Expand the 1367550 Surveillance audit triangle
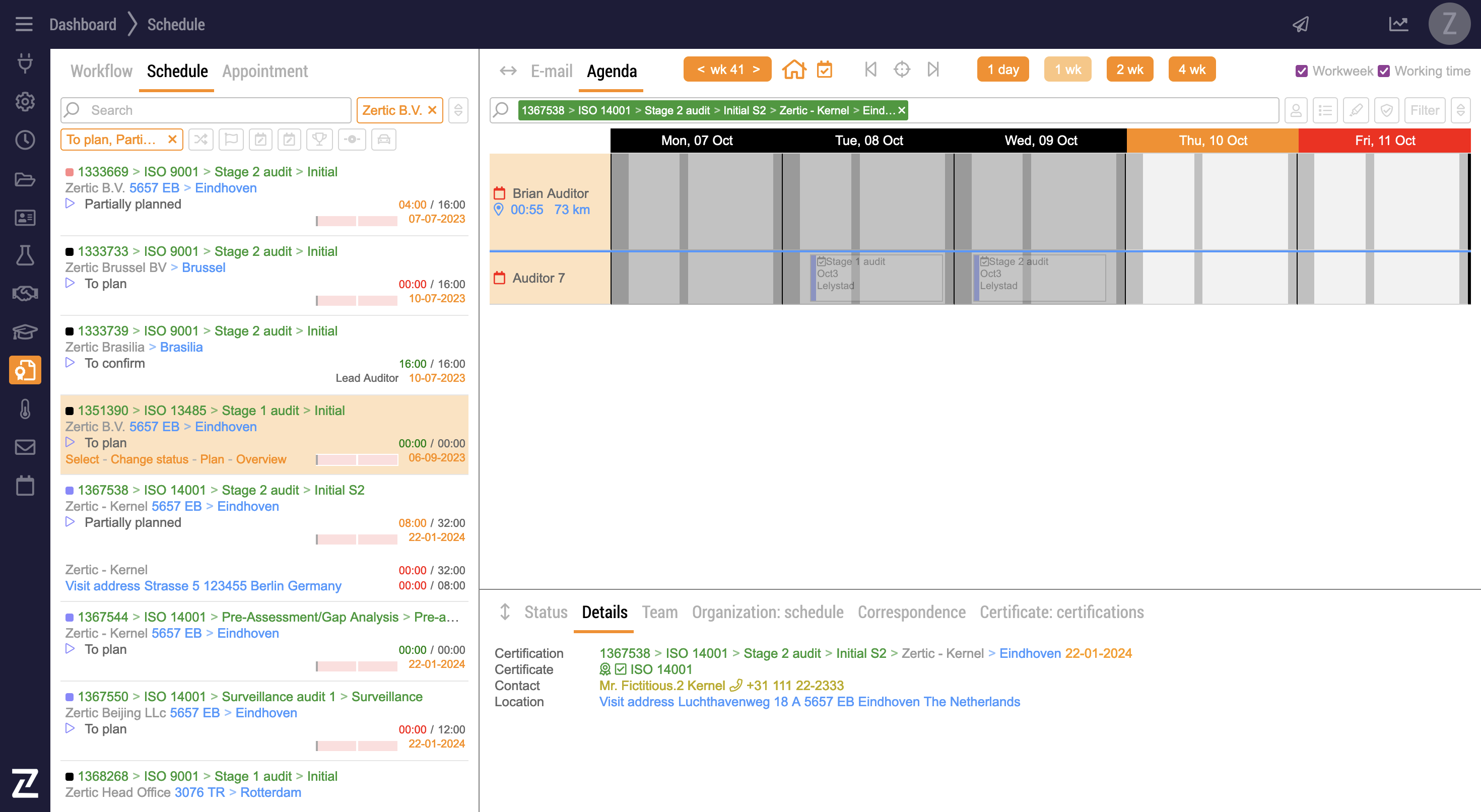The height and width of the screenshot is (812, 1481). [70, 728]
